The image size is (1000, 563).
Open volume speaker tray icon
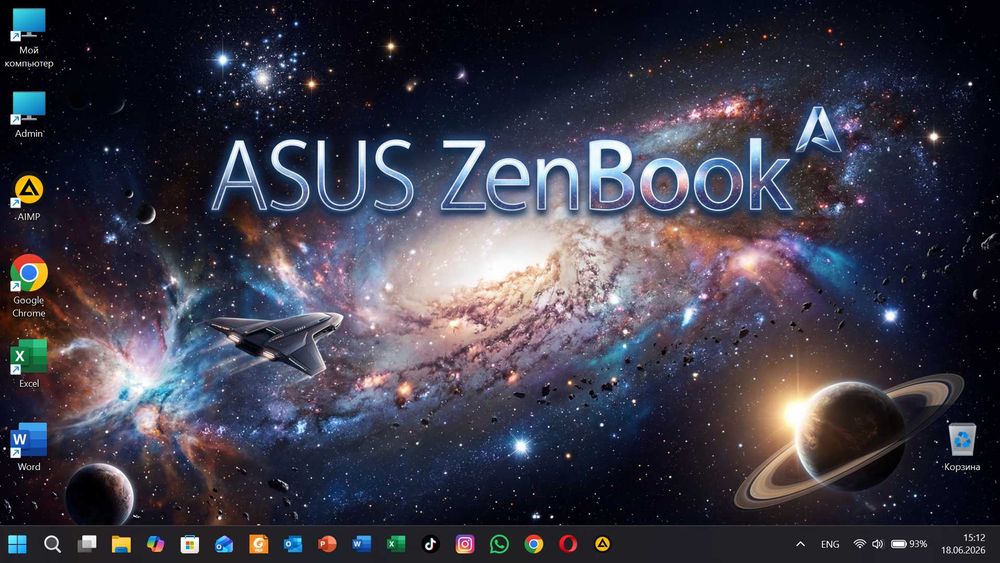(x=878, y=544)
